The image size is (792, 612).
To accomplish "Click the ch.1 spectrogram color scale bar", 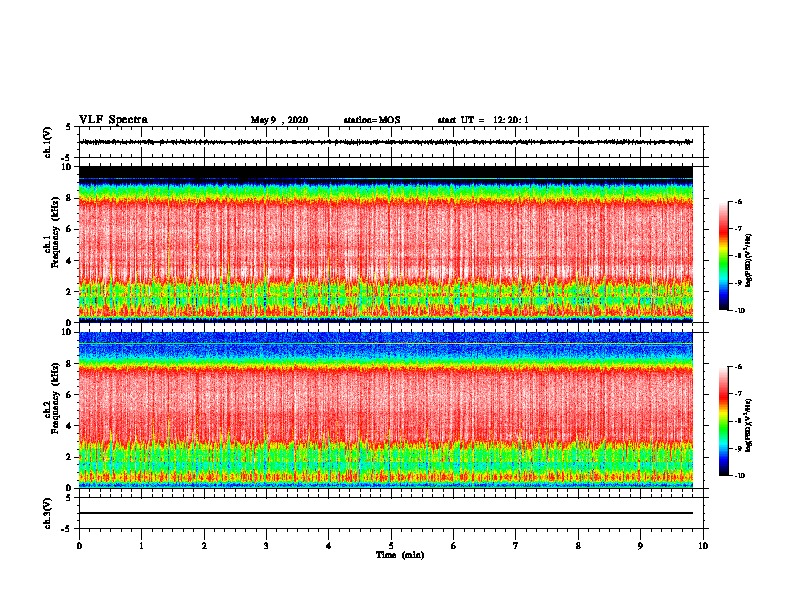I will (723, 256).
